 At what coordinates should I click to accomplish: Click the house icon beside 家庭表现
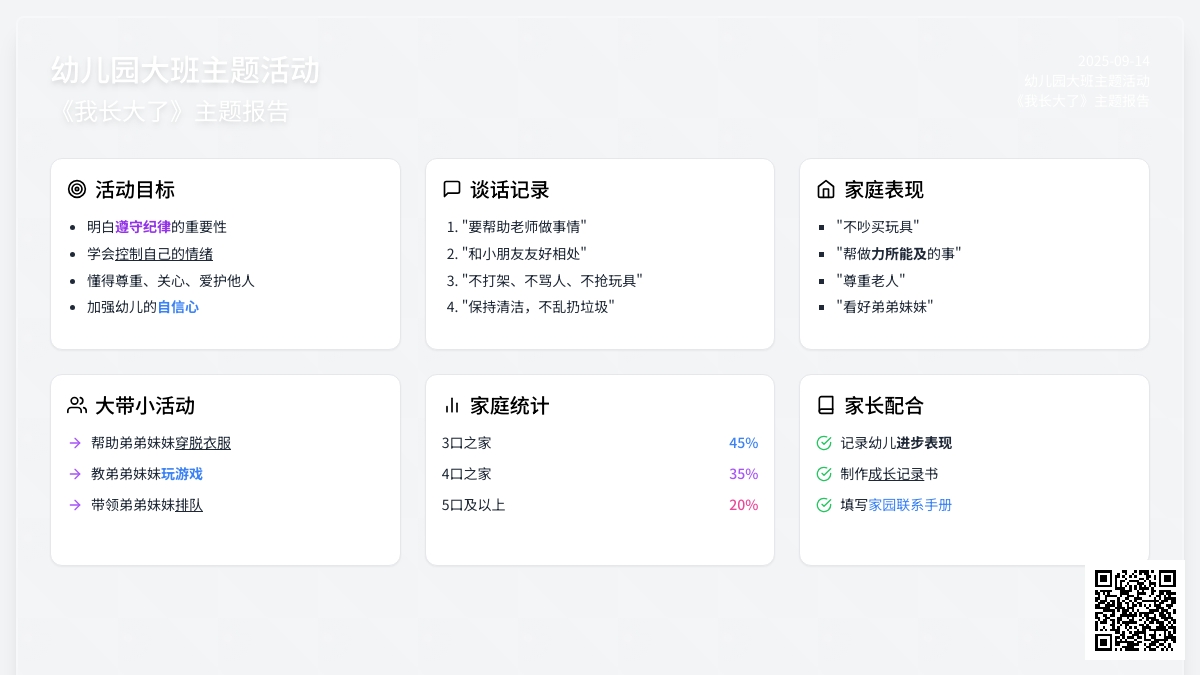(x=826, y=189)
